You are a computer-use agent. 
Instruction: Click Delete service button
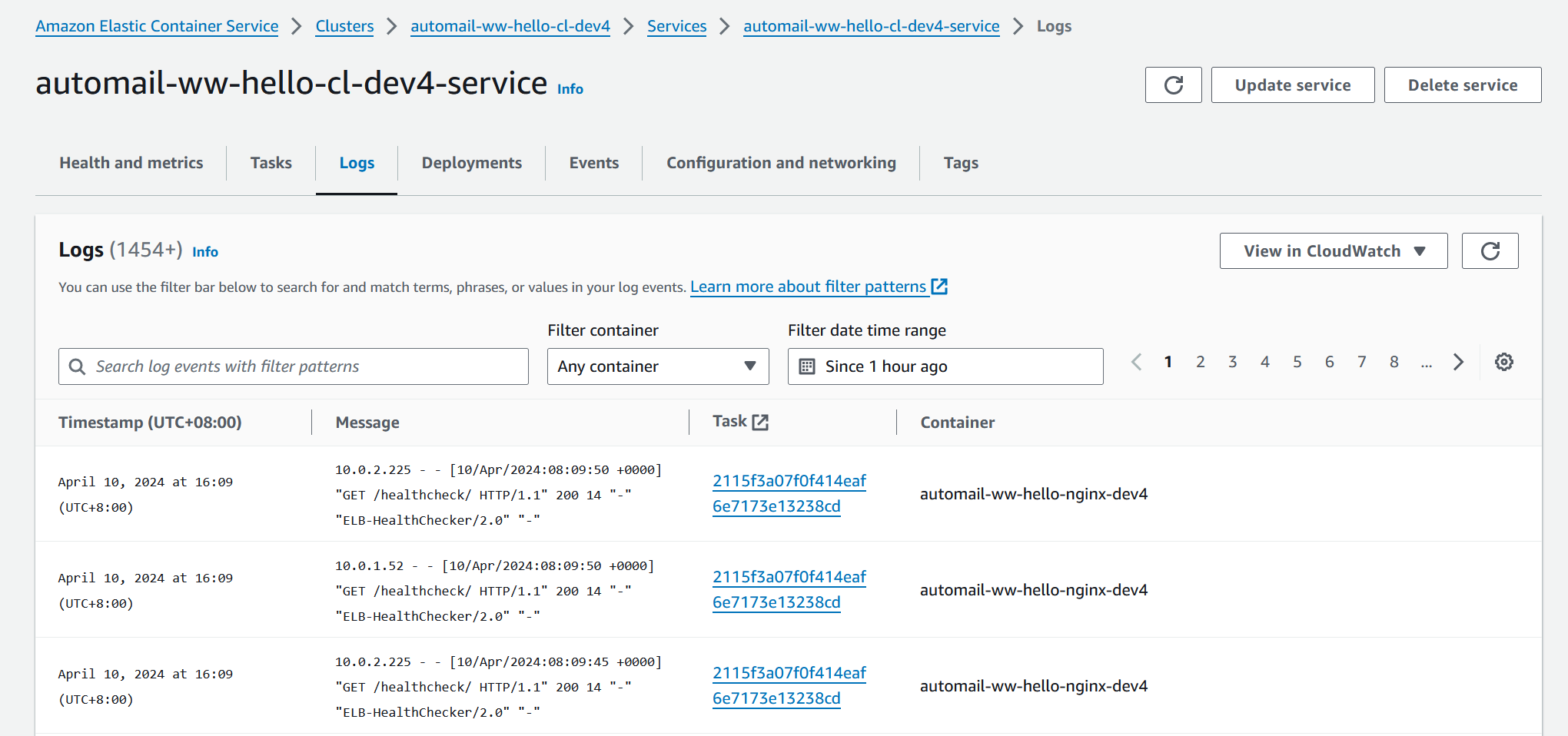point(1463,85)
